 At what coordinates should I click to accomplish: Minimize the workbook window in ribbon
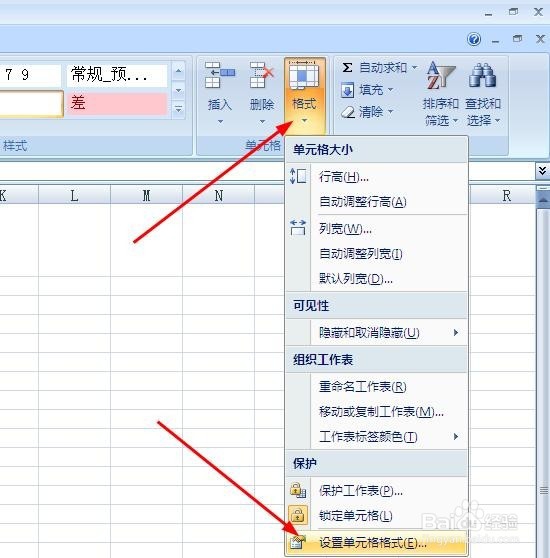[495, 41]
